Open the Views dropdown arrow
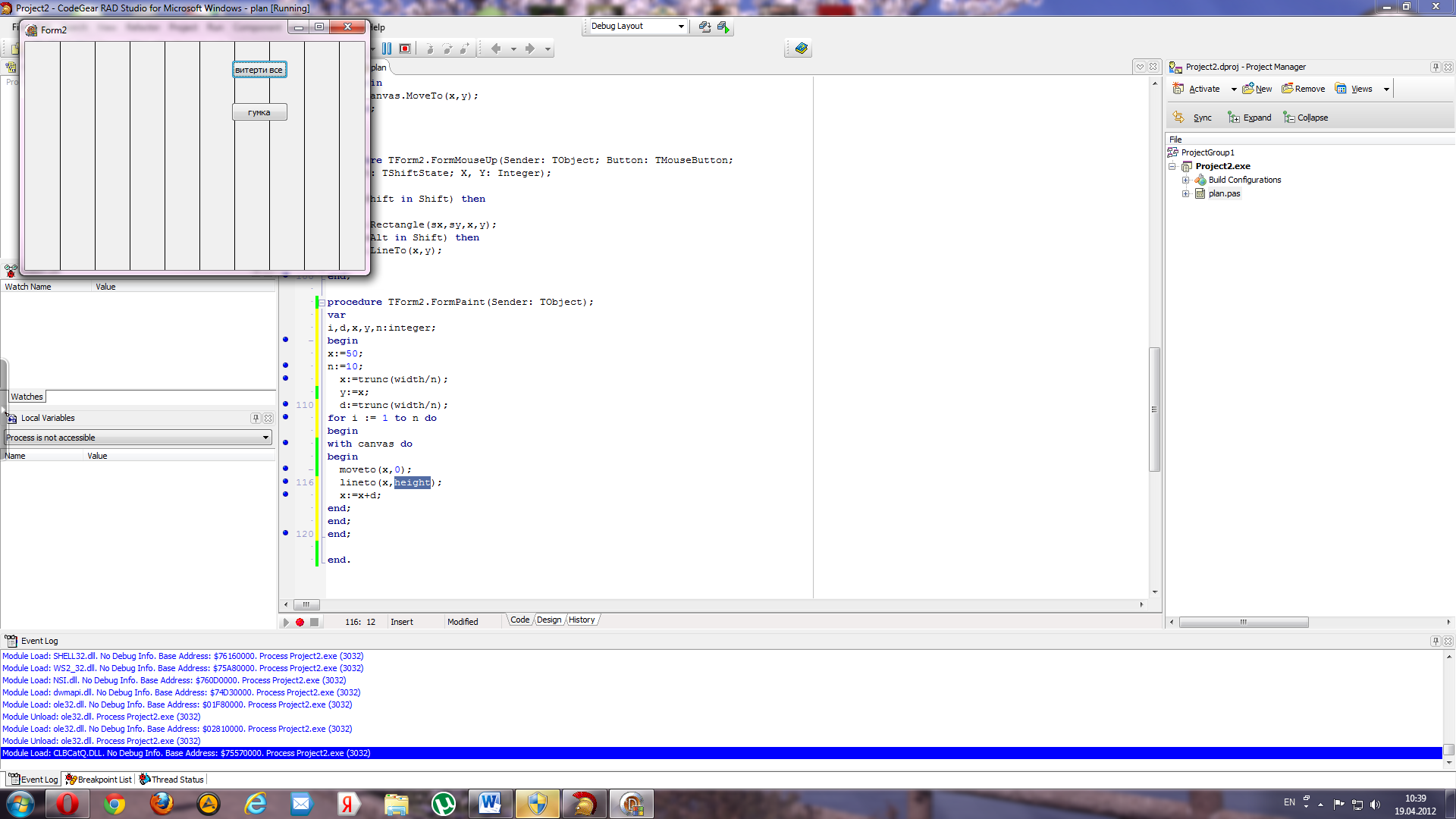The width and height of the screenshot is (1456, 819). click(1386, 89)
